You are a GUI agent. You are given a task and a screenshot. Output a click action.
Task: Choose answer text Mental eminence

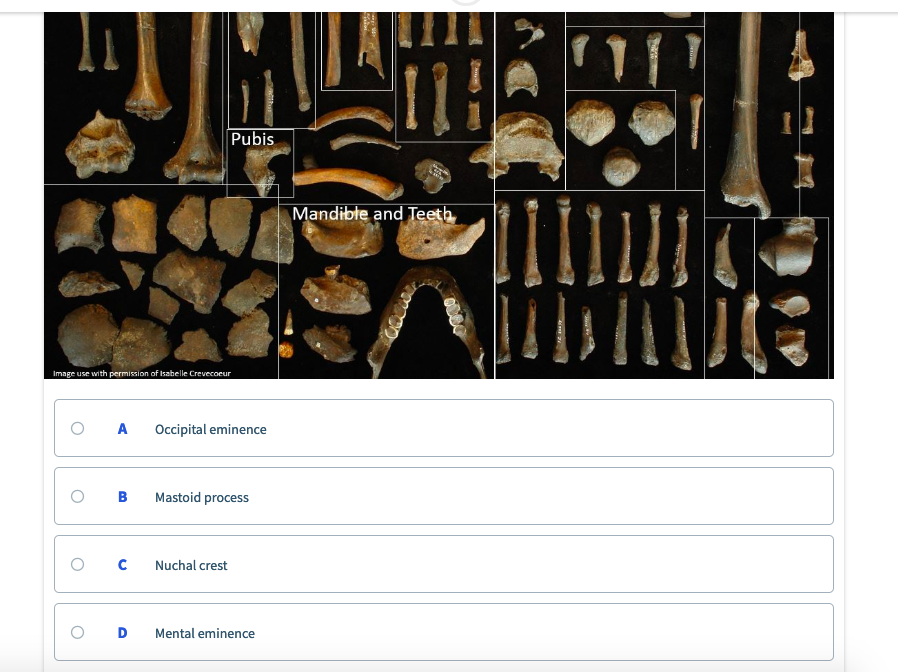pos(204,633)
